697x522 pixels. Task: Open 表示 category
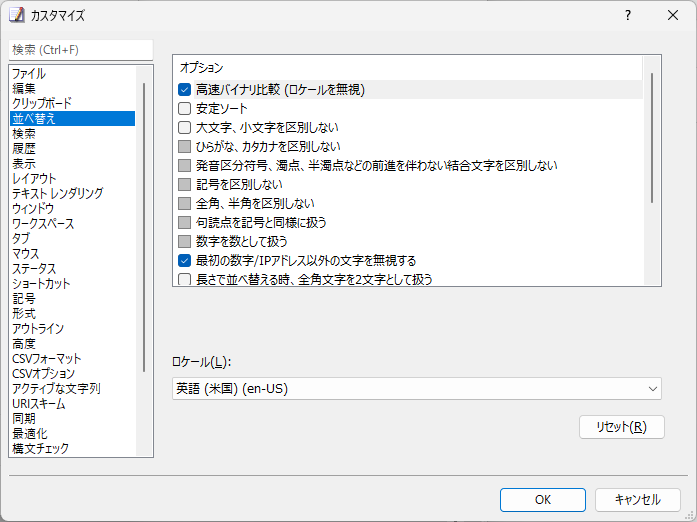click(72, 164)
